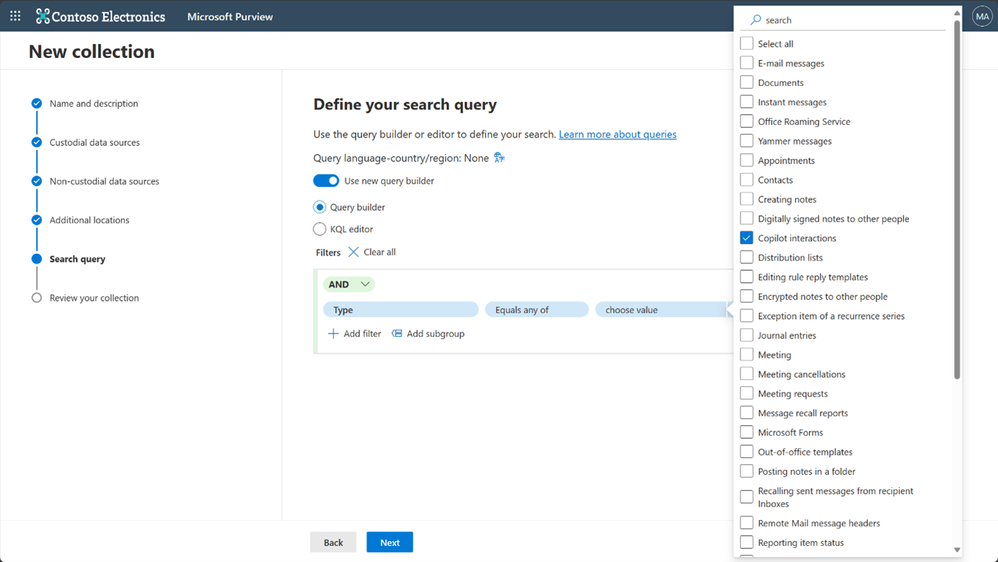
Task: Expand the AND operator dropdown
Action: [348, 284]
